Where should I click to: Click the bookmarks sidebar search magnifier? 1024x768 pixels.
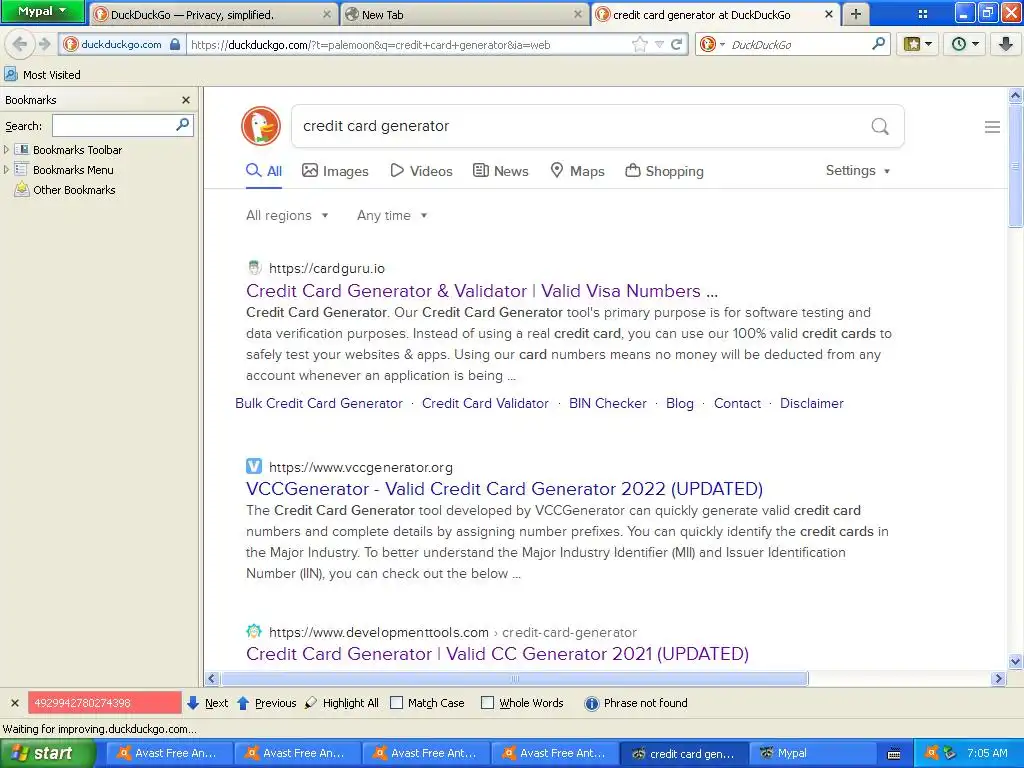183,124
